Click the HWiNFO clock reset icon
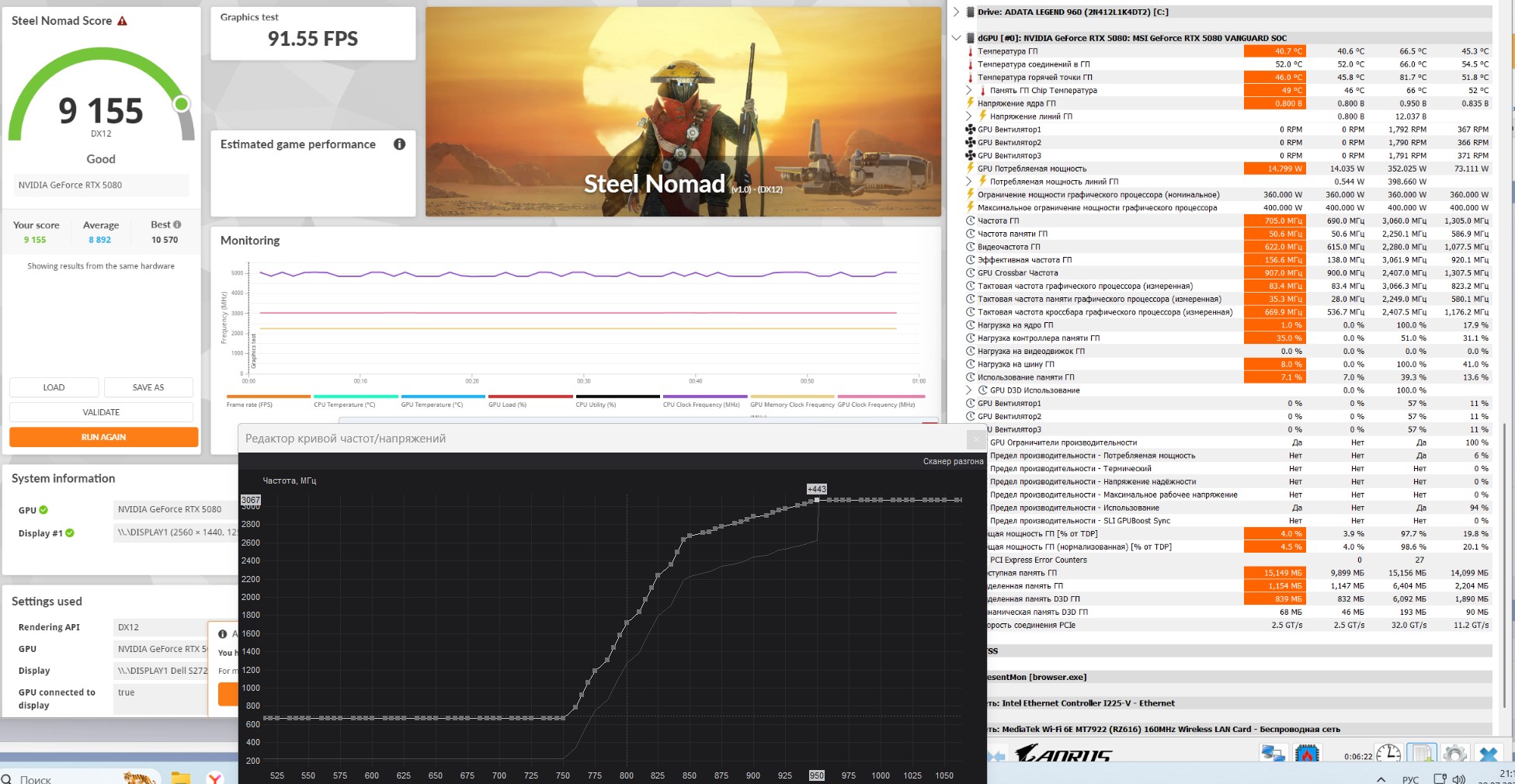 tap(1388, 754)
